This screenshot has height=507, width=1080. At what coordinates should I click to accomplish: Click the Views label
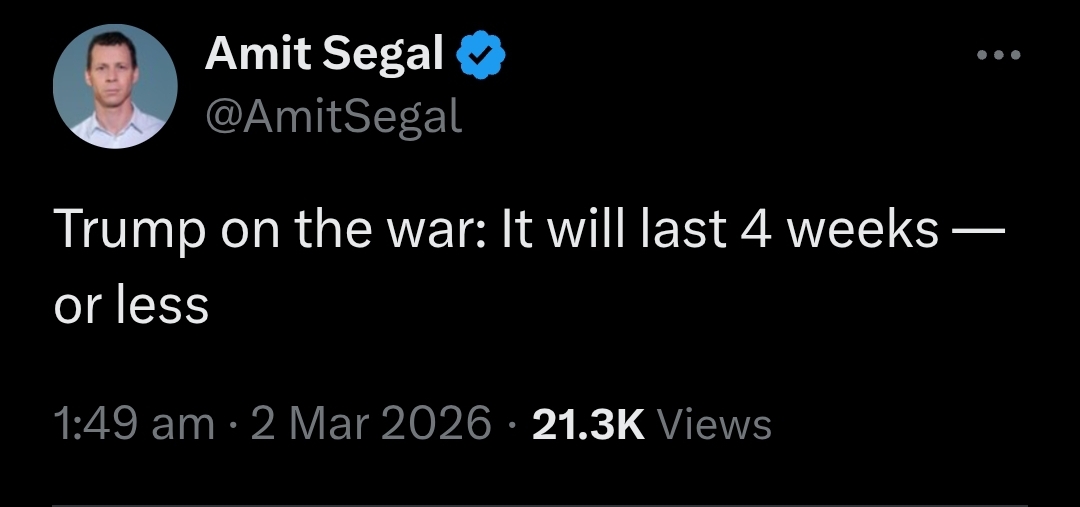point(718,424)
